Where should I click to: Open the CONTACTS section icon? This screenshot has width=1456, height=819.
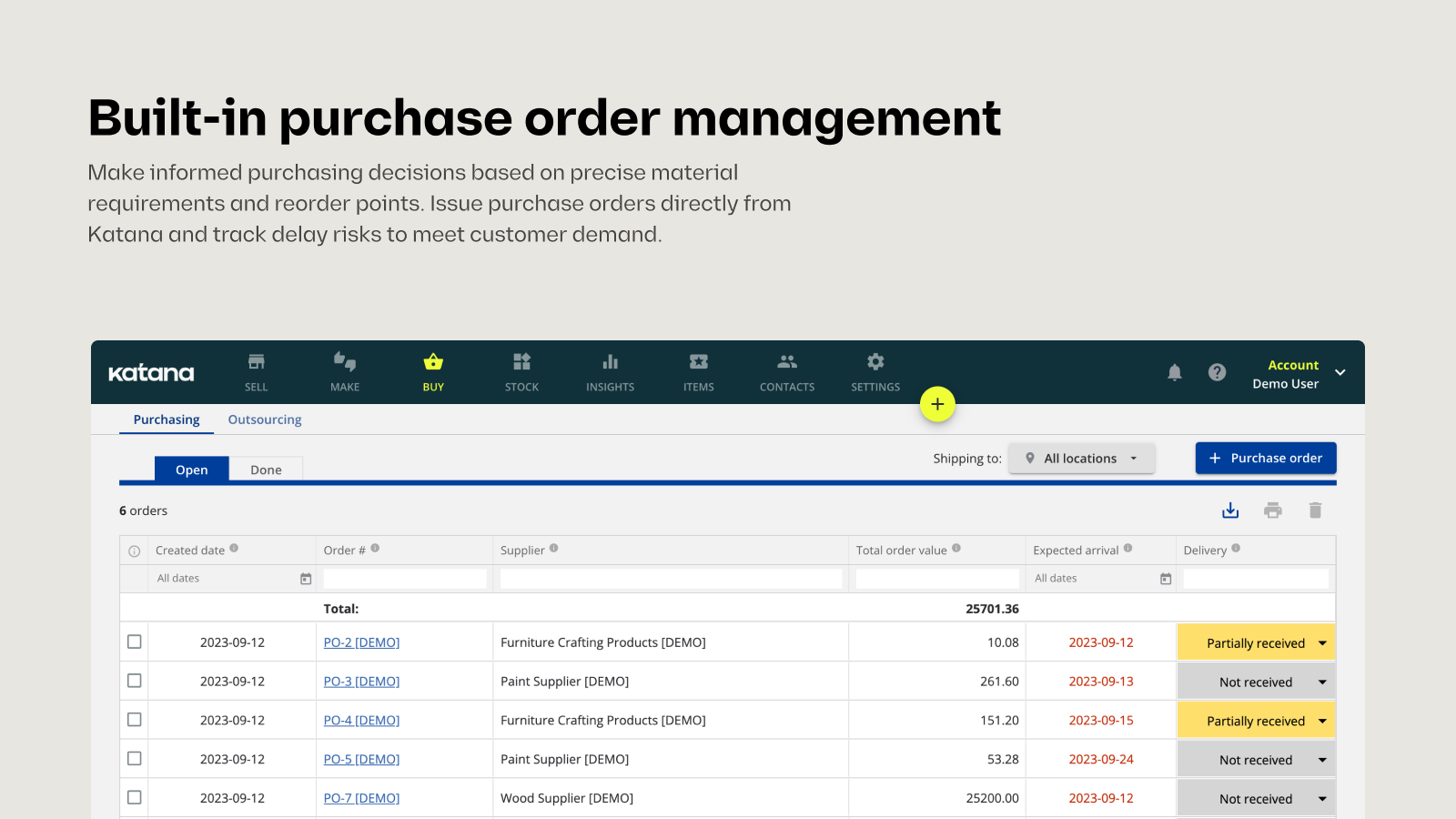pos(786,360)
